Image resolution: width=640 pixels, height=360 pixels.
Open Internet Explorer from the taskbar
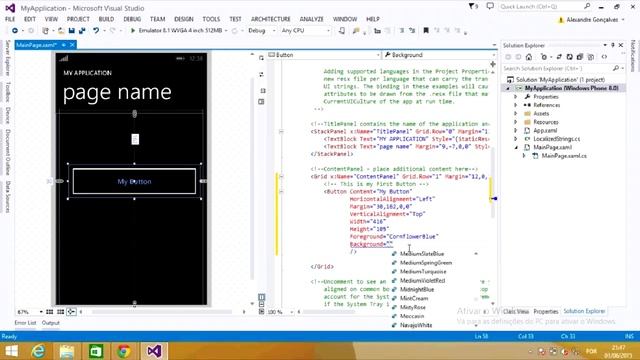[38, 351]
